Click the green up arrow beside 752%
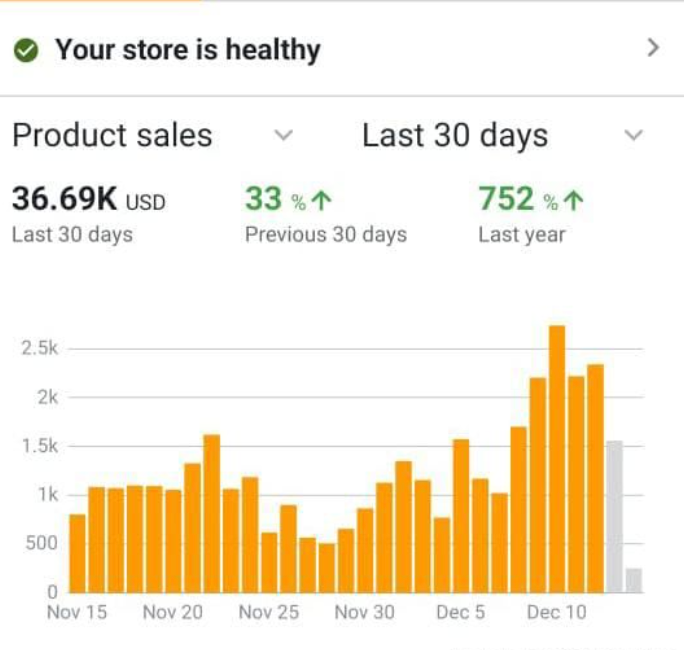 click(x=573, y=201)
